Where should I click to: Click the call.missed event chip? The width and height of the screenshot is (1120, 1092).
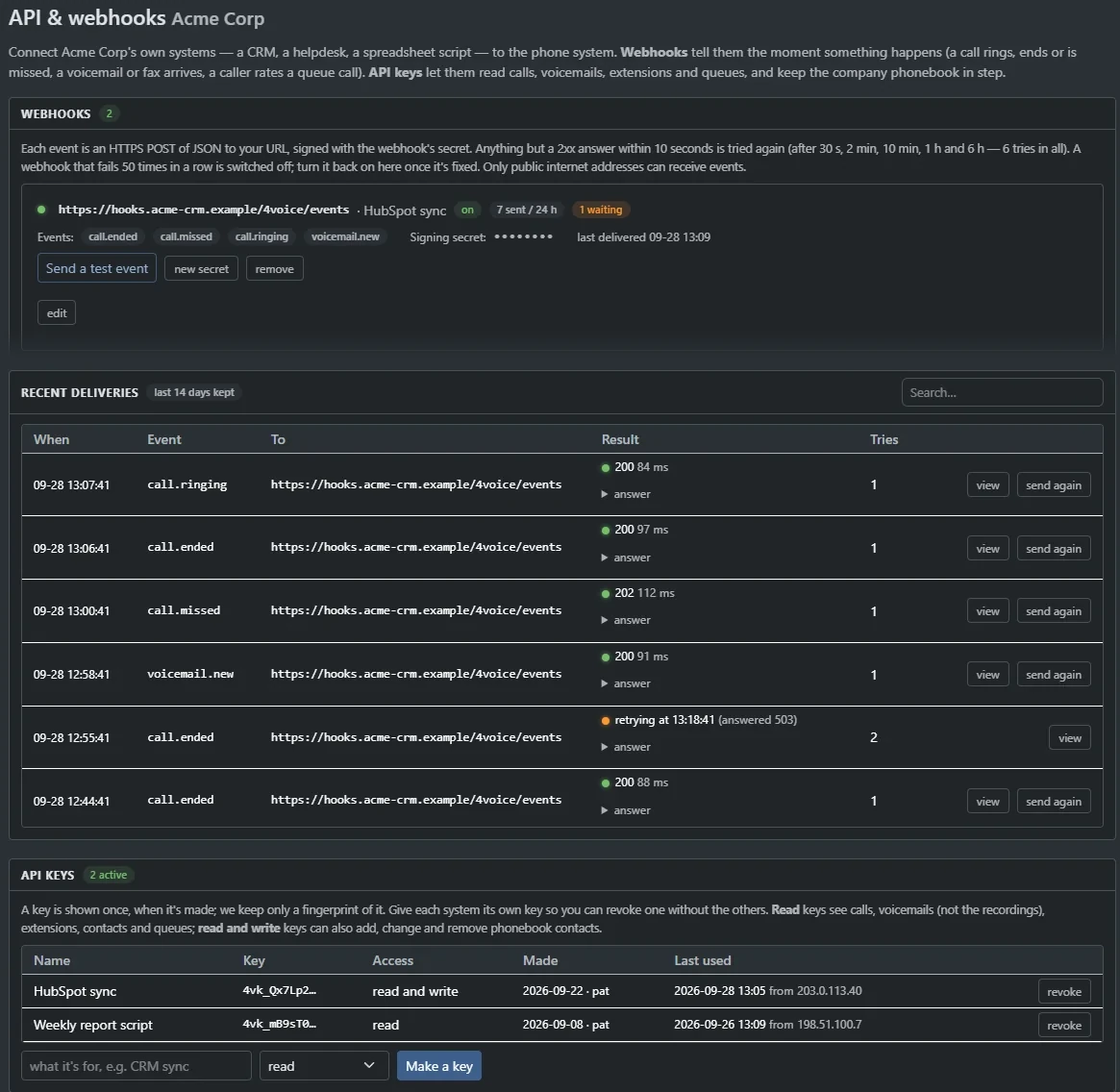(186, 236)
